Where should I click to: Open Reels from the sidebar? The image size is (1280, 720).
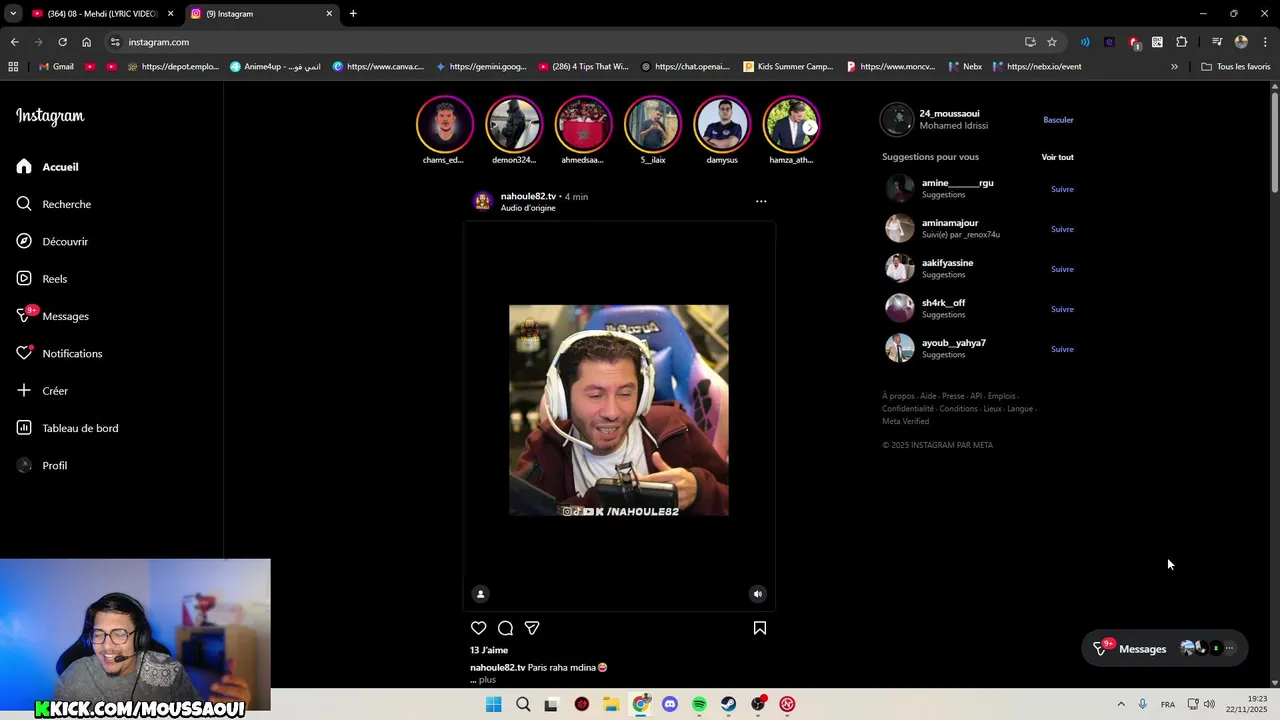click(x=42, y=279)
